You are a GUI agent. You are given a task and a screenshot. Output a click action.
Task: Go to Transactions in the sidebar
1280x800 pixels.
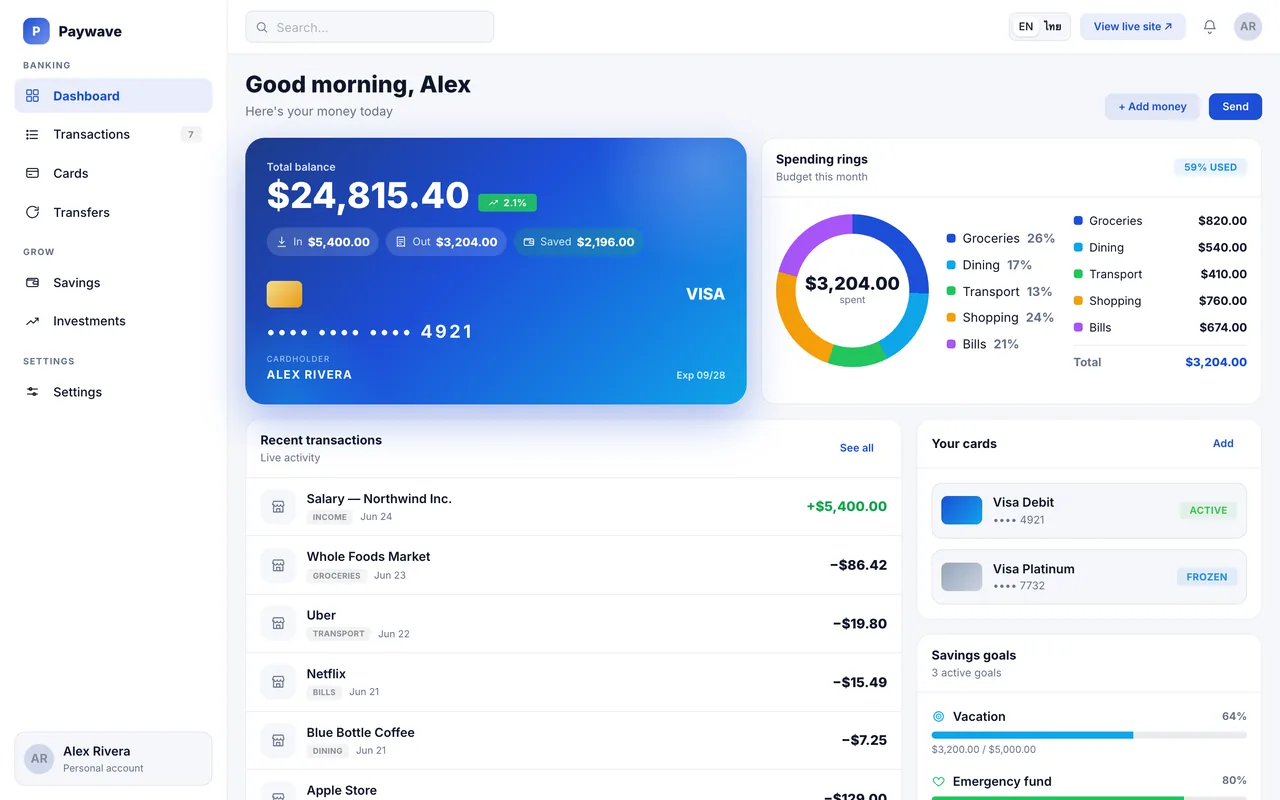pos(113,134)
